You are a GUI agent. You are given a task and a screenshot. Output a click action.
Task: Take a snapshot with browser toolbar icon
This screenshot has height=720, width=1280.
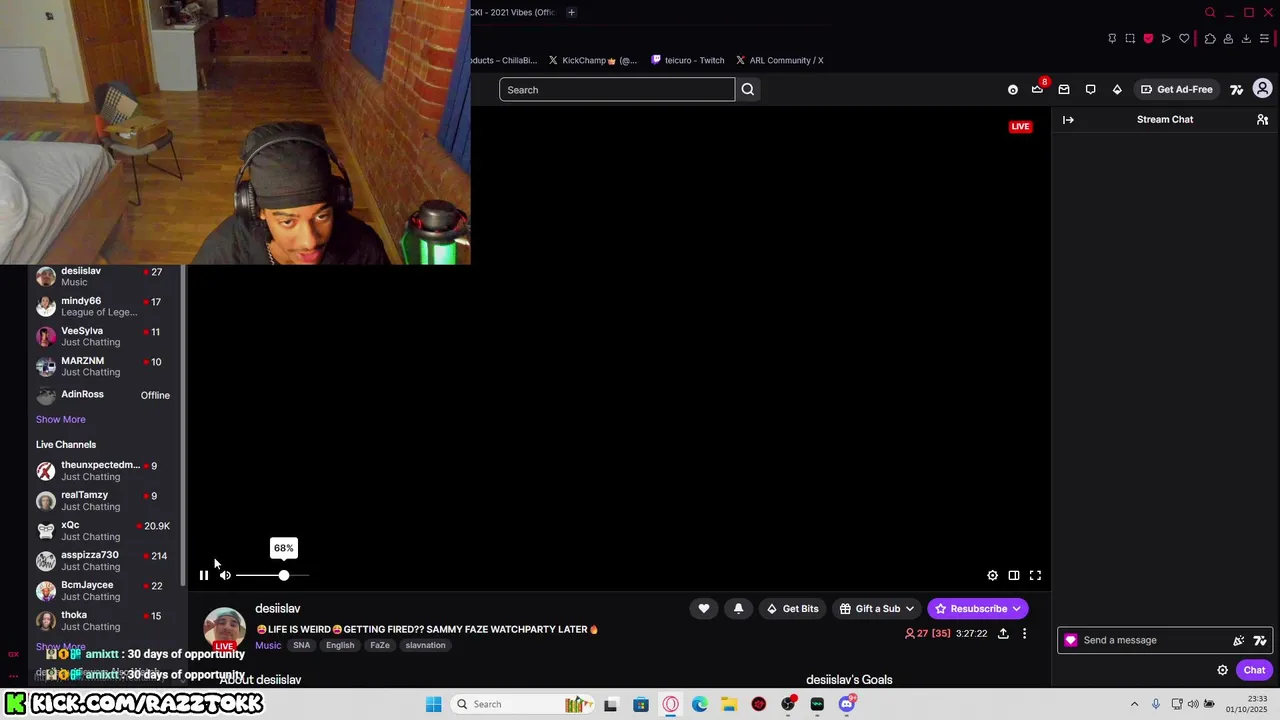click(1130, 38)
